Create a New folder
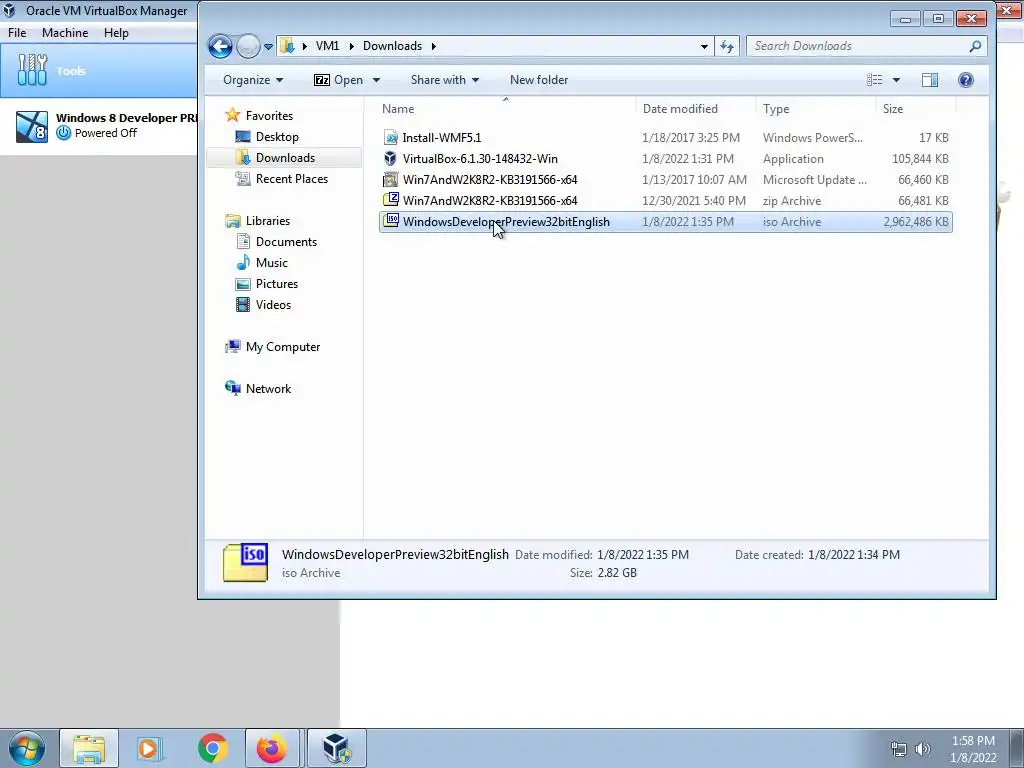This screenshot has height=768, width=1024. tap(539, 80)
